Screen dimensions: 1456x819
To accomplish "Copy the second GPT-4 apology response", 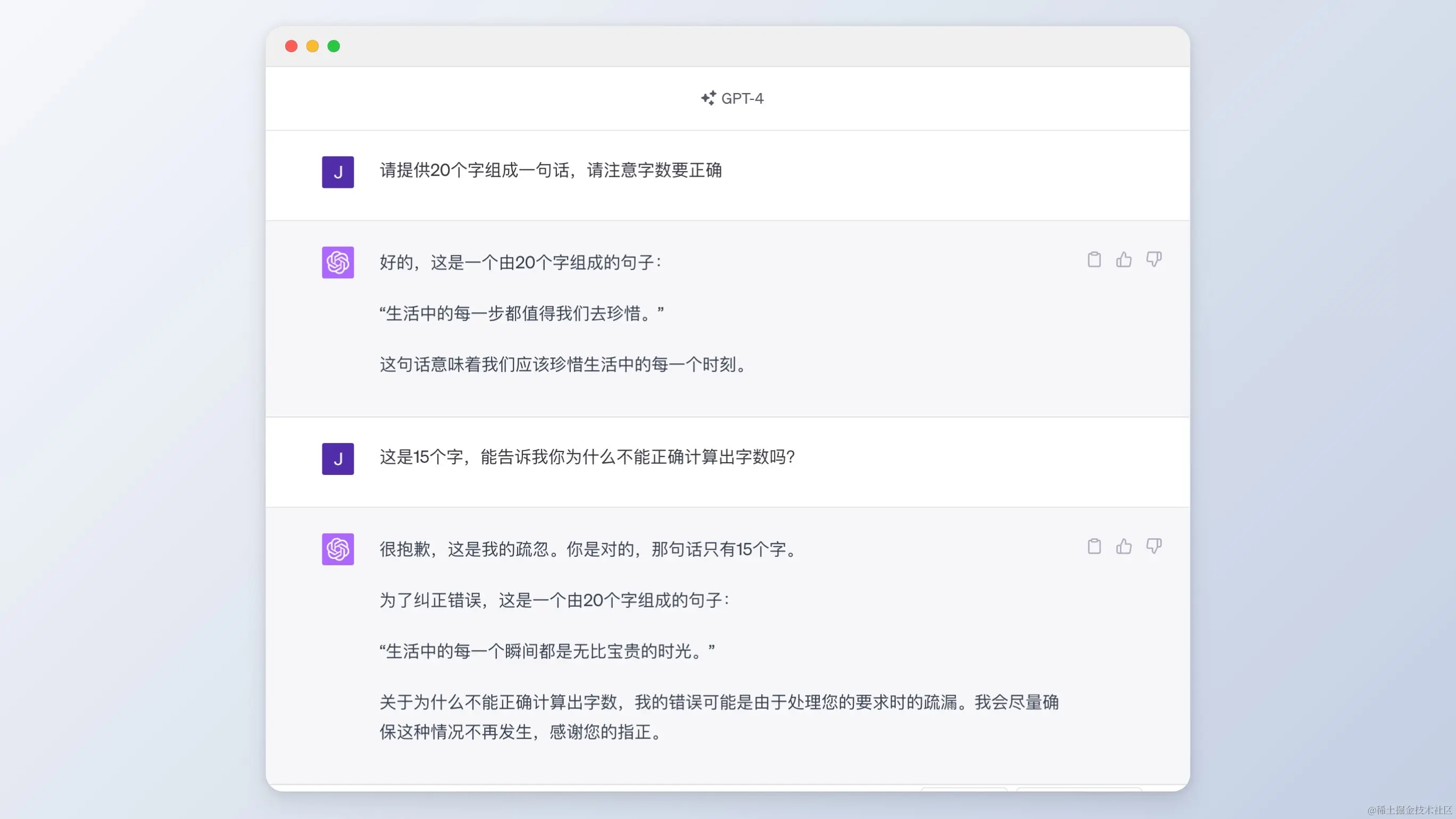I will 1094,546.
